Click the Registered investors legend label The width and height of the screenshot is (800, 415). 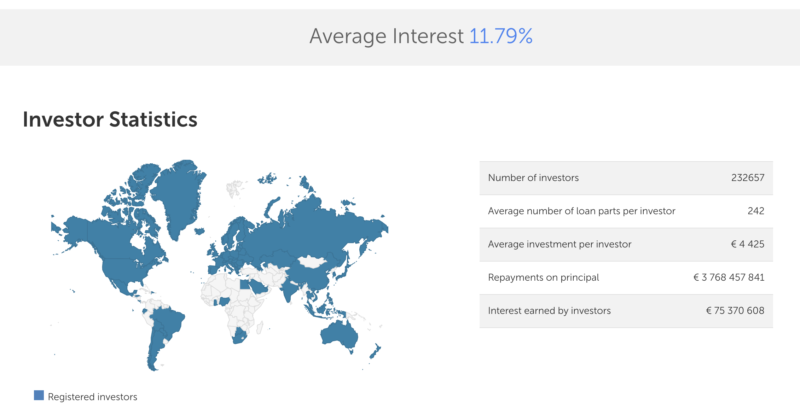point(92,397)
